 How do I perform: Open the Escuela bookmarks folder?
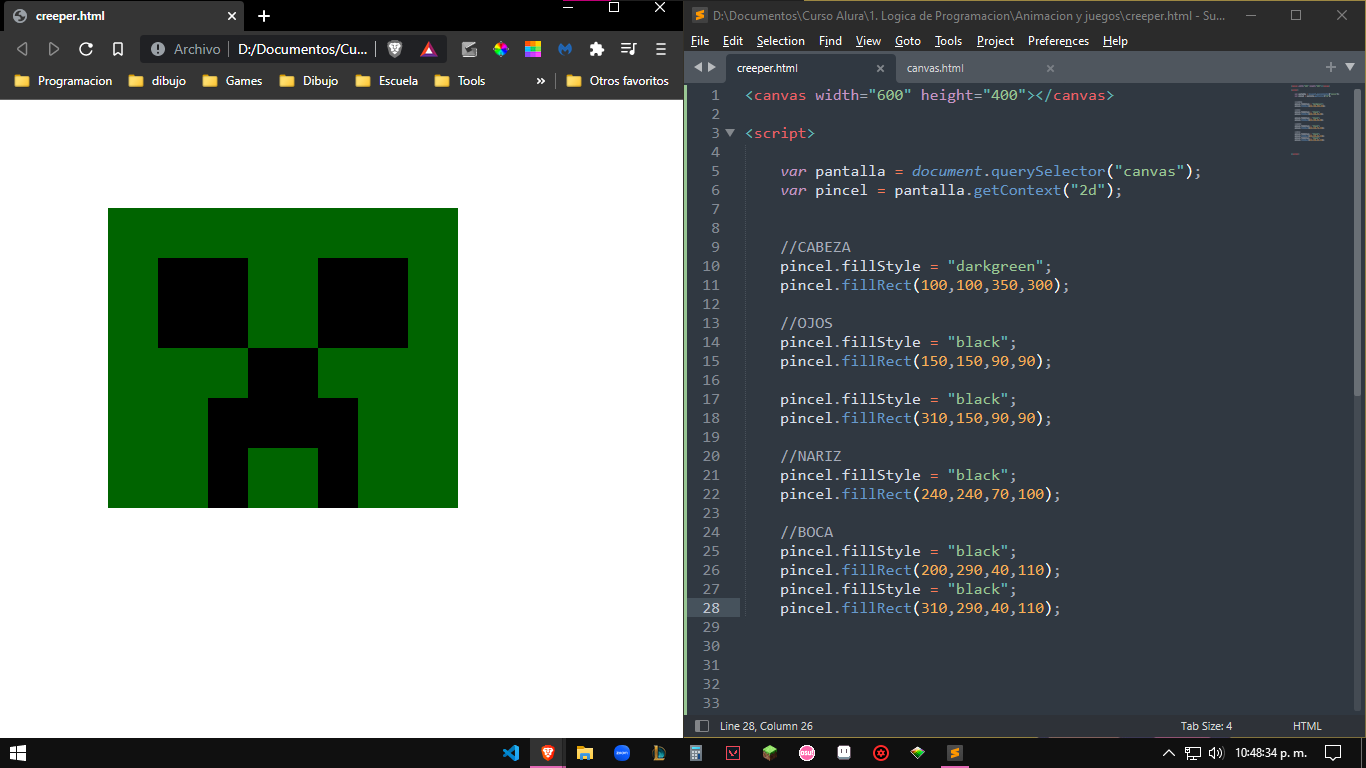coord(386,81)
